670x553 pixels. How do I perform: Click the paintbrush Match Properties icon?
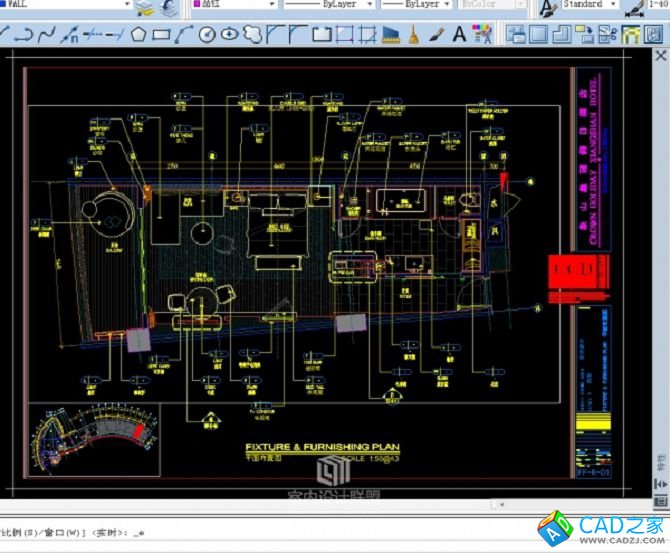(436, 35)
